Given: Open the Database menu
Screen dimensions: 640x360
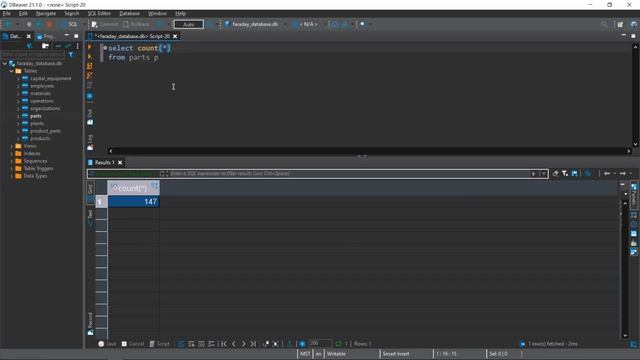Looking at the screenshot, I should [129, 13].
